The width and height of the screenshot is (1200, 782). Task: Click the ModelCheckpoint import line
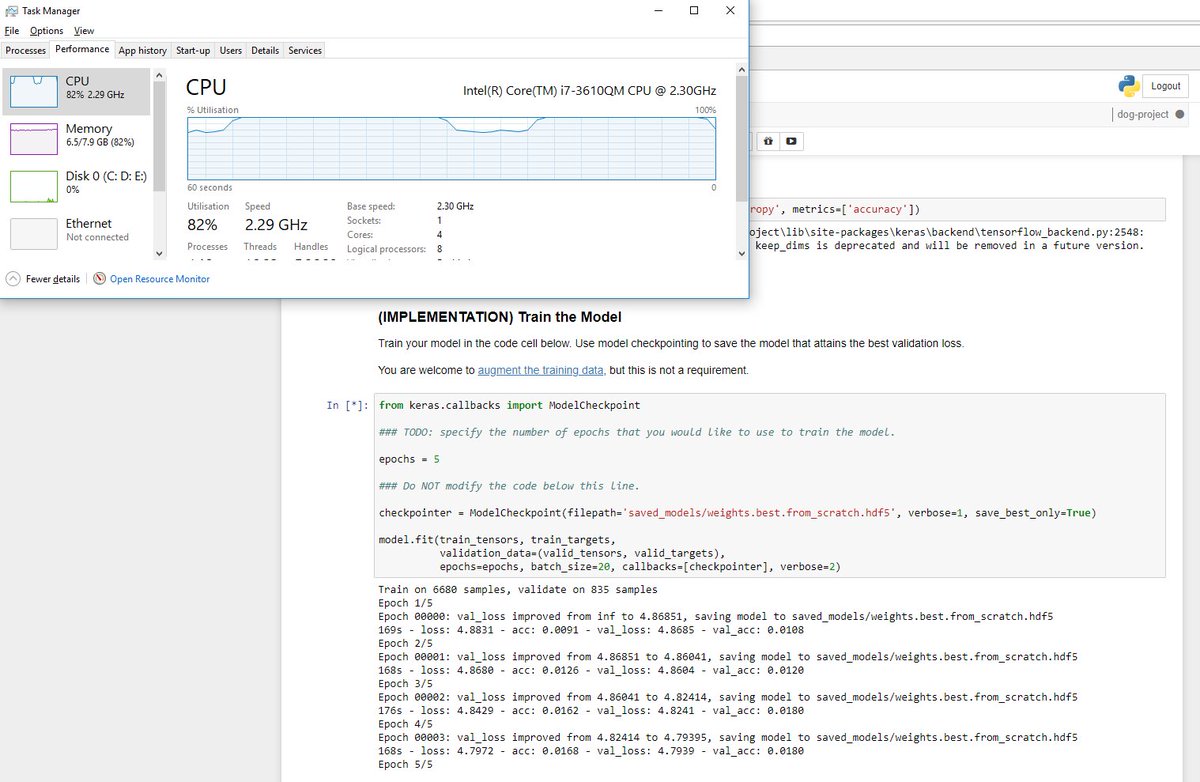pyautogui.click(x=510, y=405)
